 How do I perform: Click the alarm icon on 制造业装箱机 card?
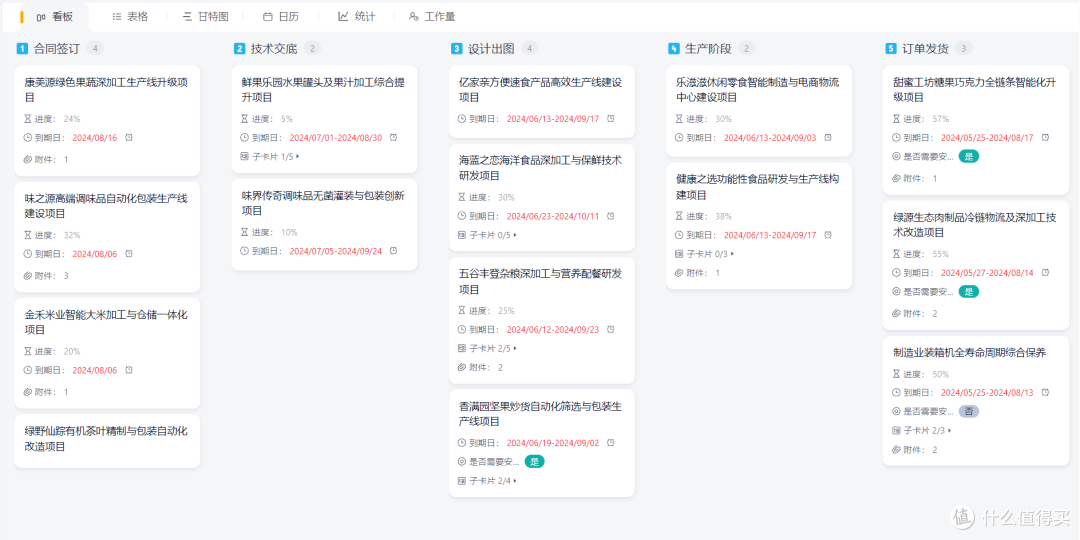click(x=1045, y=393)
